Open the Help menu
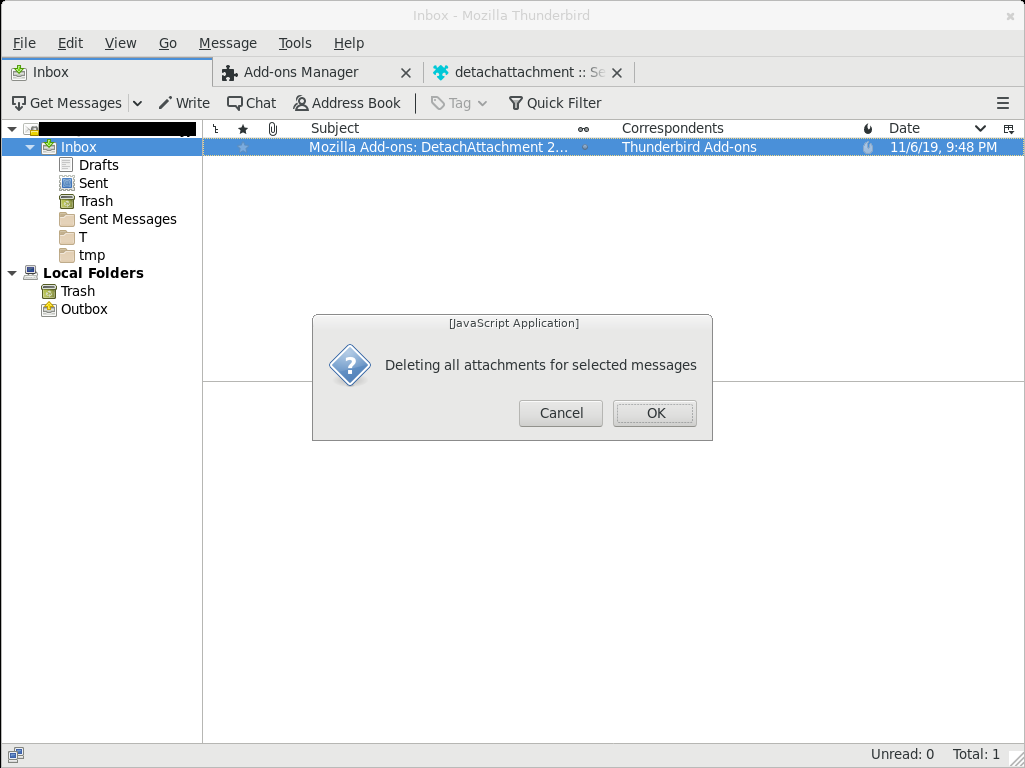The image size is (1025, 768). pos(349,43)
